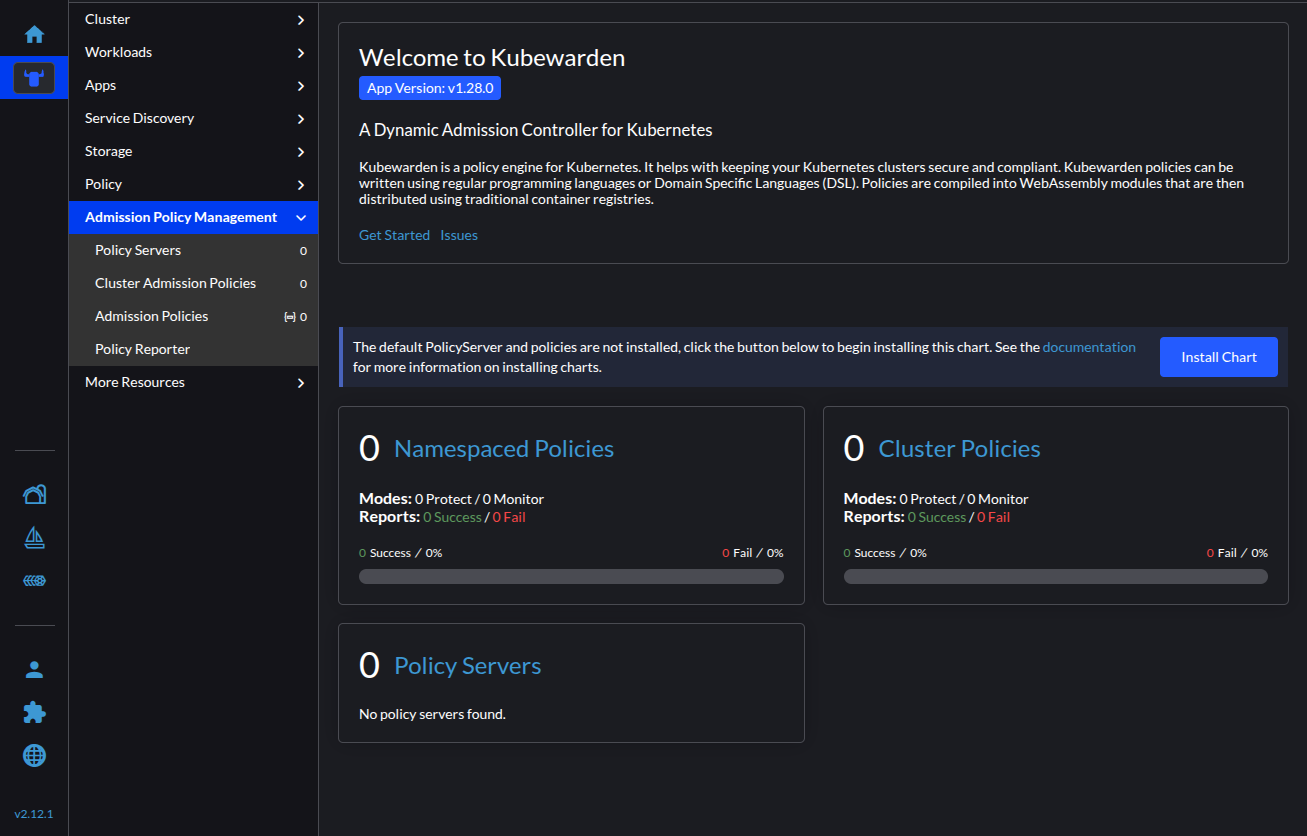Screen dimensions: 1307x836
Task: Collapse the Admission Policy Management section
Action: (x=193, y=217)
